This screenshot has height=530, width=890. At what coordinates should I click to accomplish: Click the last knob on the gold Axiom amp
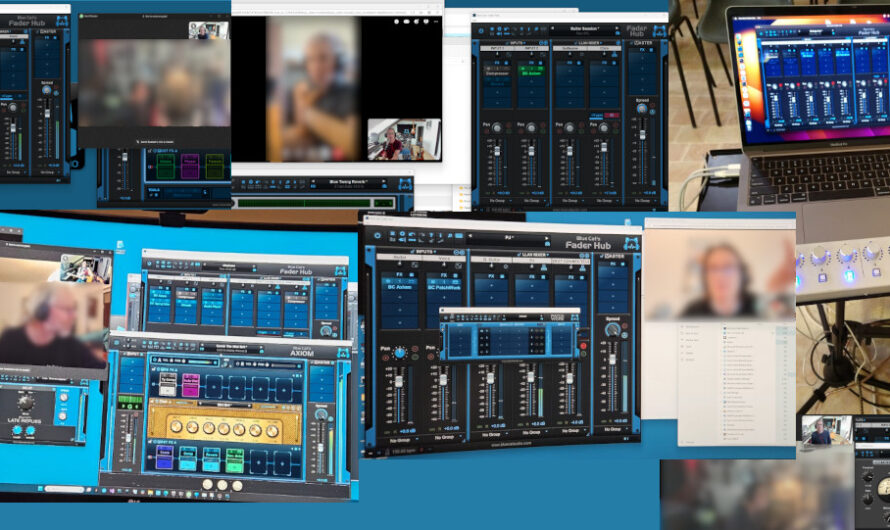tap(272, 431)
